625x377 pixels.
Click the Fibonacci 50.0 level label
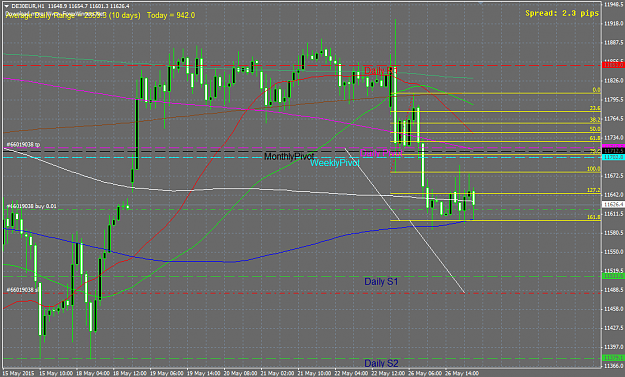click(x=595, y=129)
